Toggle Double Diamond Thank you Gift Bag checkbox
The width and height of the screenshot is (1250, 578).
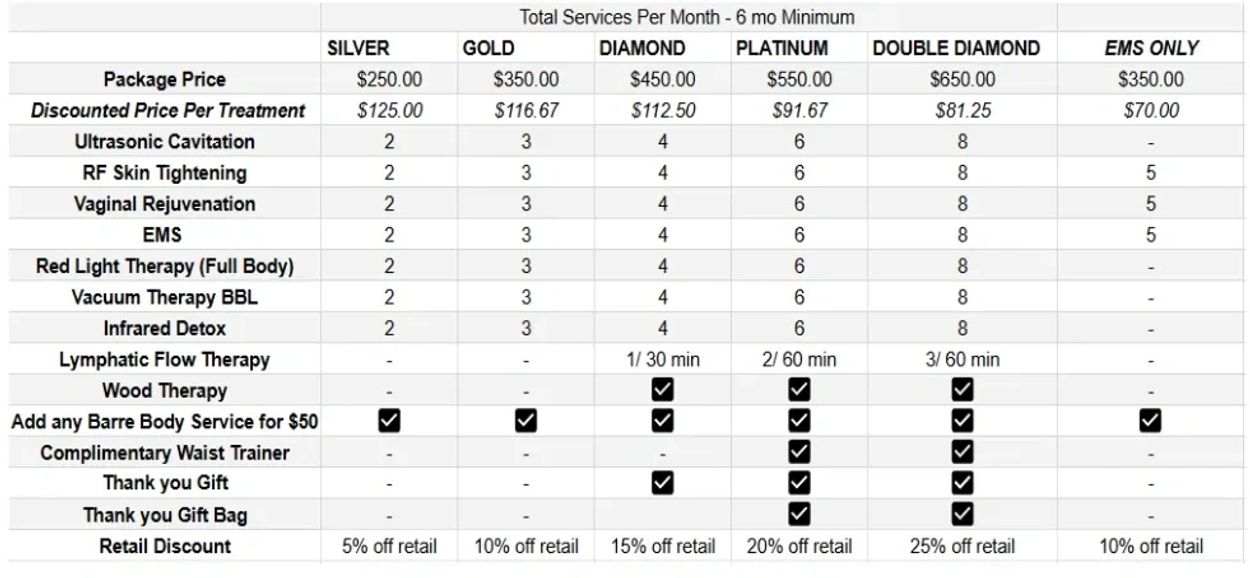pyautogui.click(x=962, y=514)
